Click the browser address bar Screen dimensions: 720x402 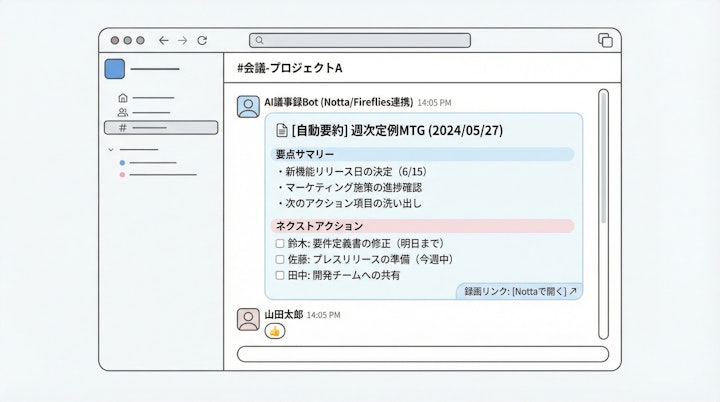(x=360, y=40)
